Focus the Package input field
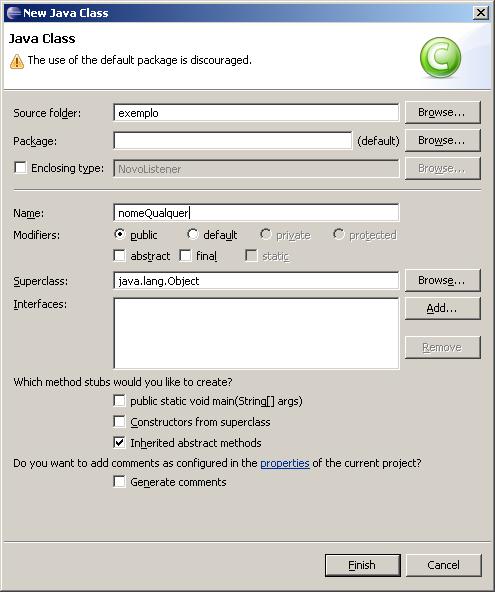The height and width of the screenshot is (592, 495). pyautogui.click(x=233, y=140)
